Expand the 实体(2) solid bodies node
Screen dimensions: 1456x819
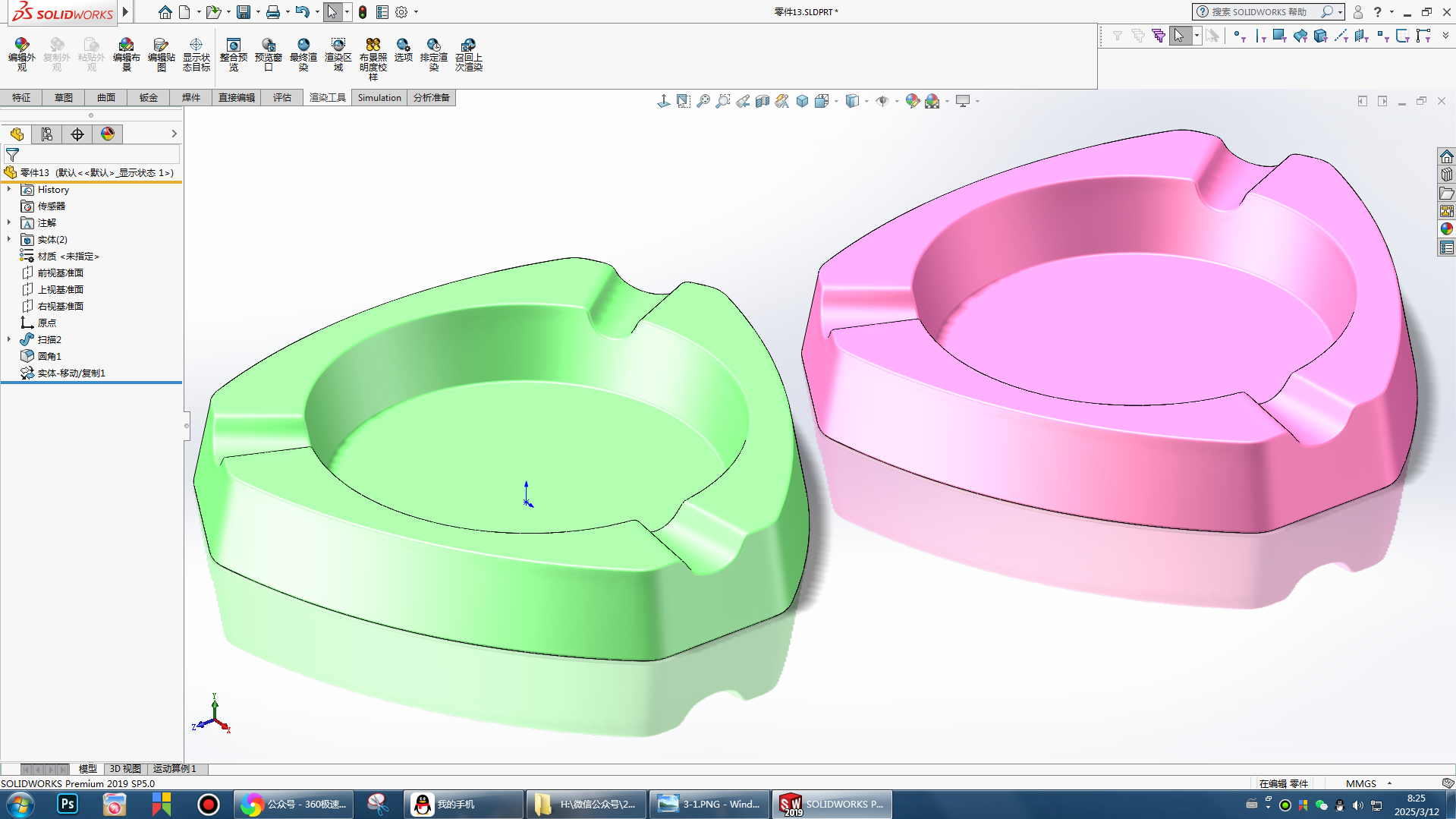[x=9, y=239]
